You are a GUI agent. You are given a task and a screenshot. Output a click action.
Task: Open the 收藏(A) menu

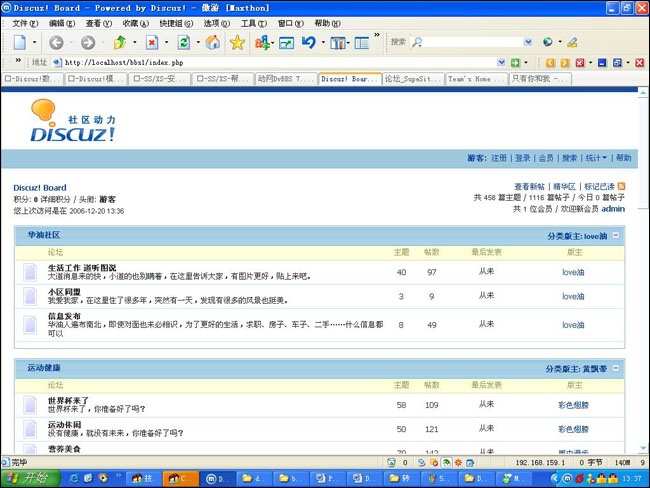tap(136, 24)
